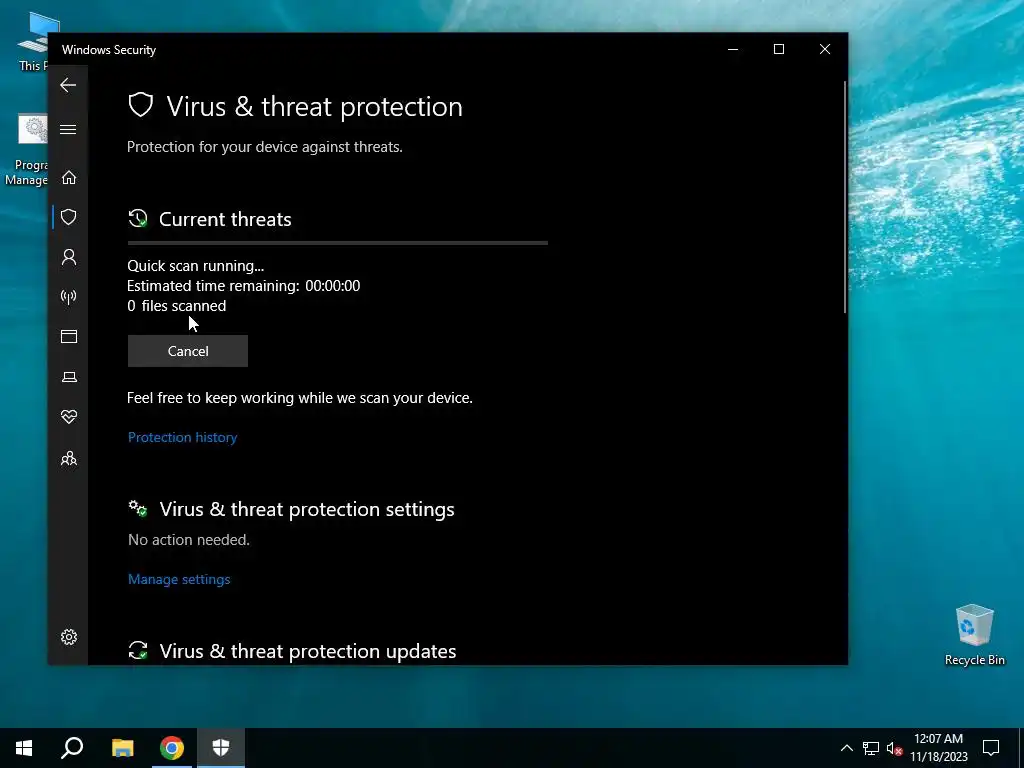Click the Windows Security vertical scrollbar
The height and width of the screenshot is (768, 1024).
click(845, 197)
